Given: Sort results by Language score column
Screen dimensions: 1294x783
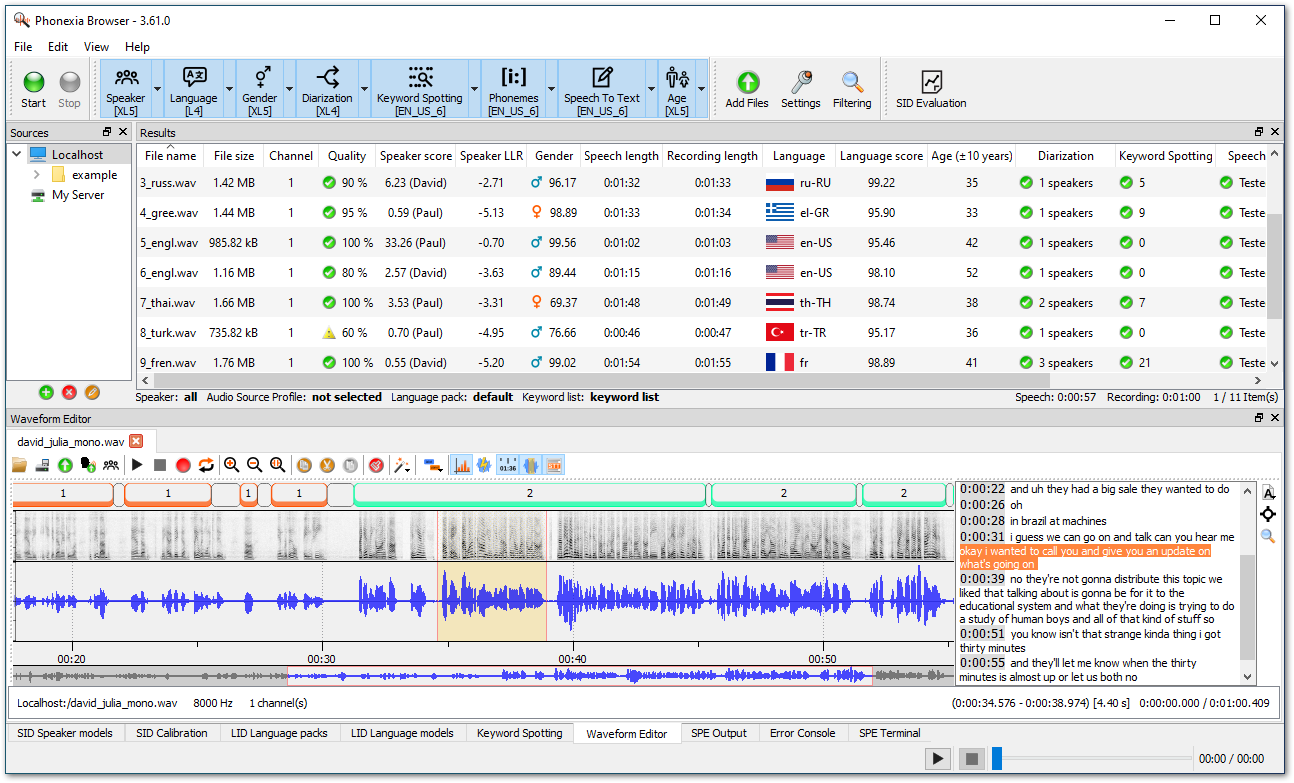Looking at the screenshot, I should coord(880,156).
